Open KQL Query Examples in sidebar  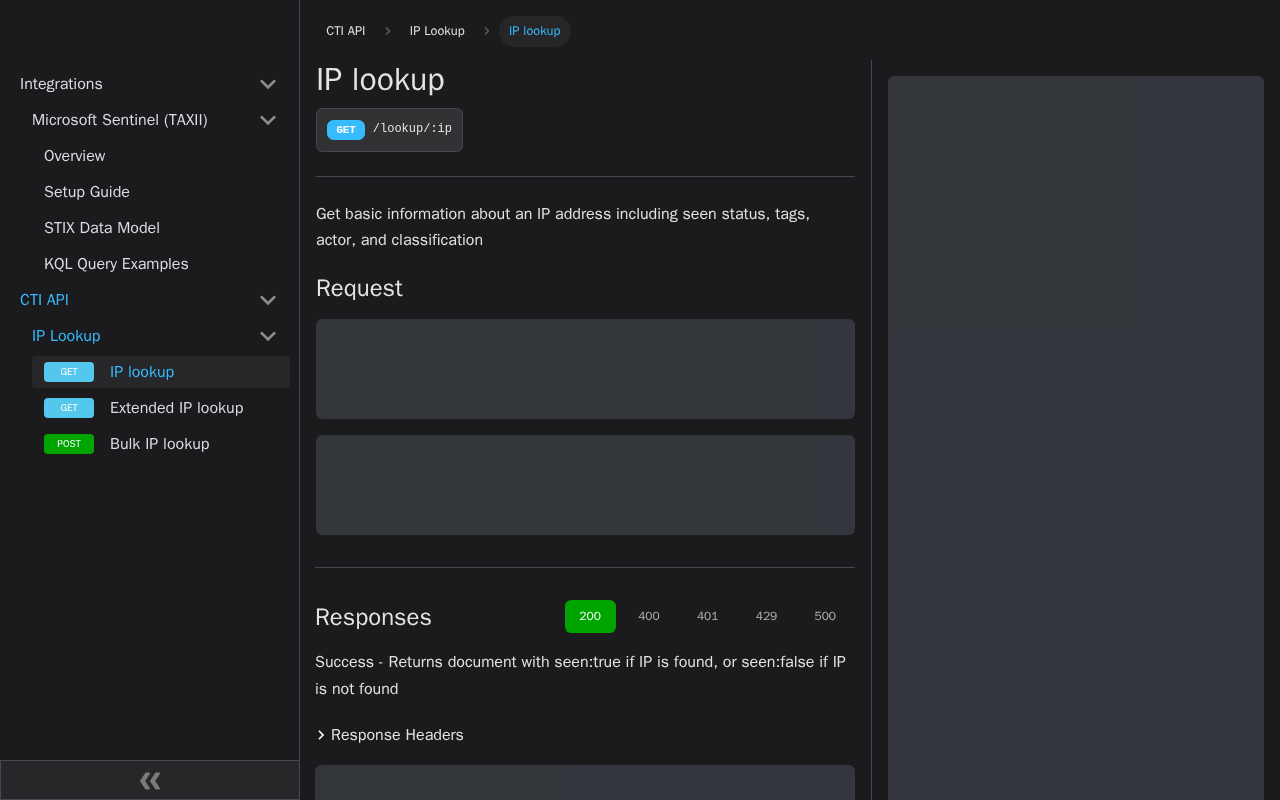116,264
